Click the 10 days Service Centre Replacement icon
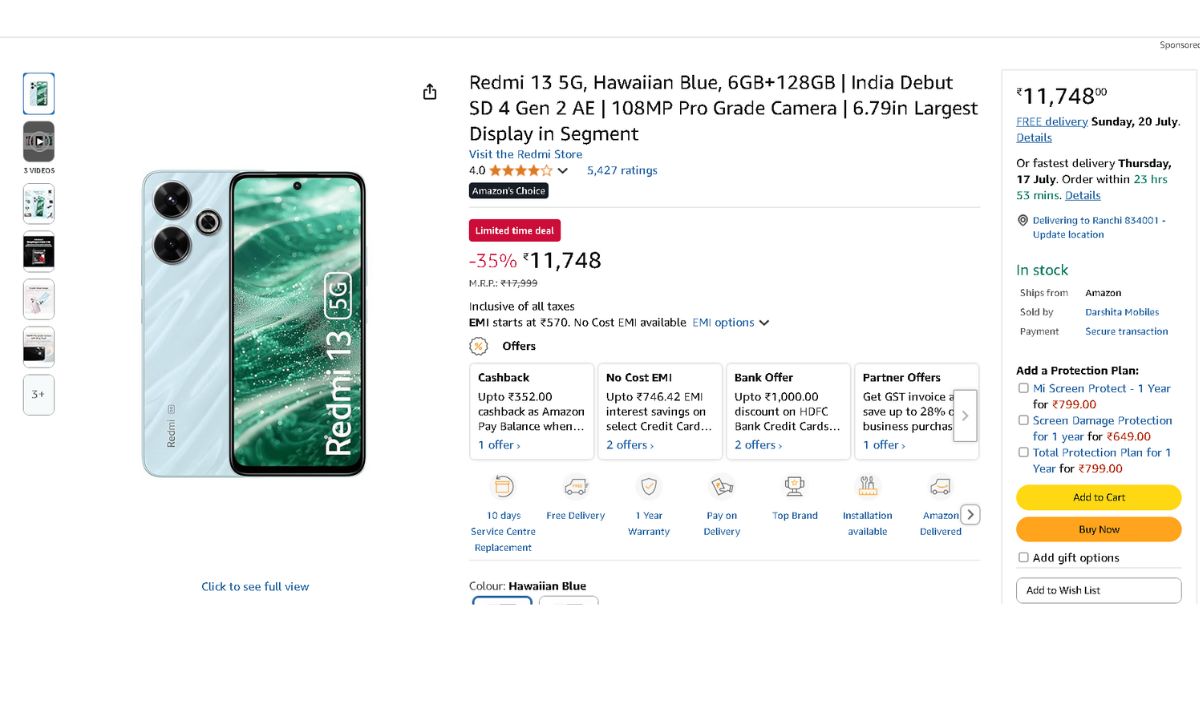Image resolution: width=1200 pixels, height=720 pixels. click(x=504, y=487)
